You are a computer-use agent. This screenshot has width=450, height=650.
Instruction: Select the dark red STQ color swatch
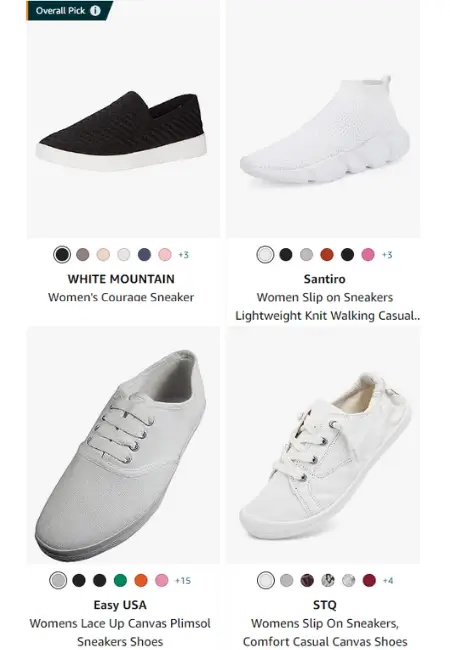(369, 580)
